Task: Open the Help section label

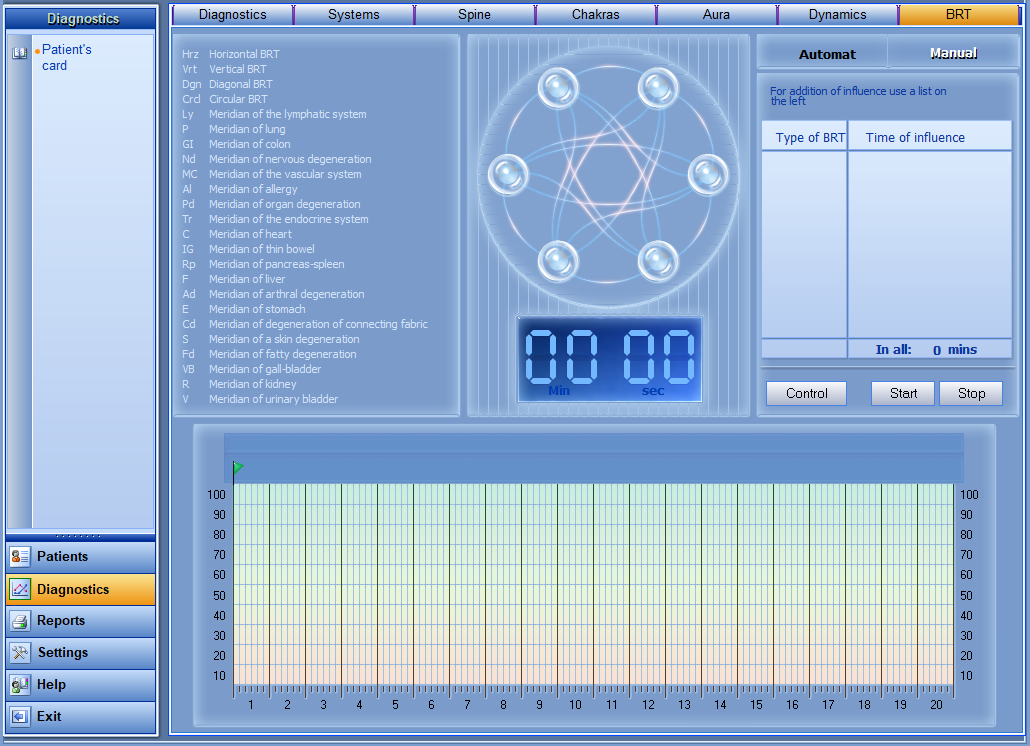Action: click(x=51, y=684)
